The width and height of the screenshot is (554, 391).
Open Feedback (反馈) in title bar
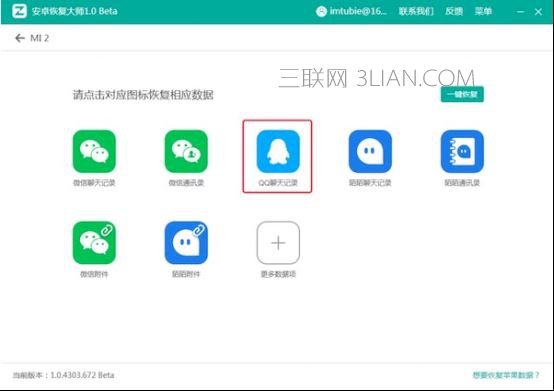(454, 11)
